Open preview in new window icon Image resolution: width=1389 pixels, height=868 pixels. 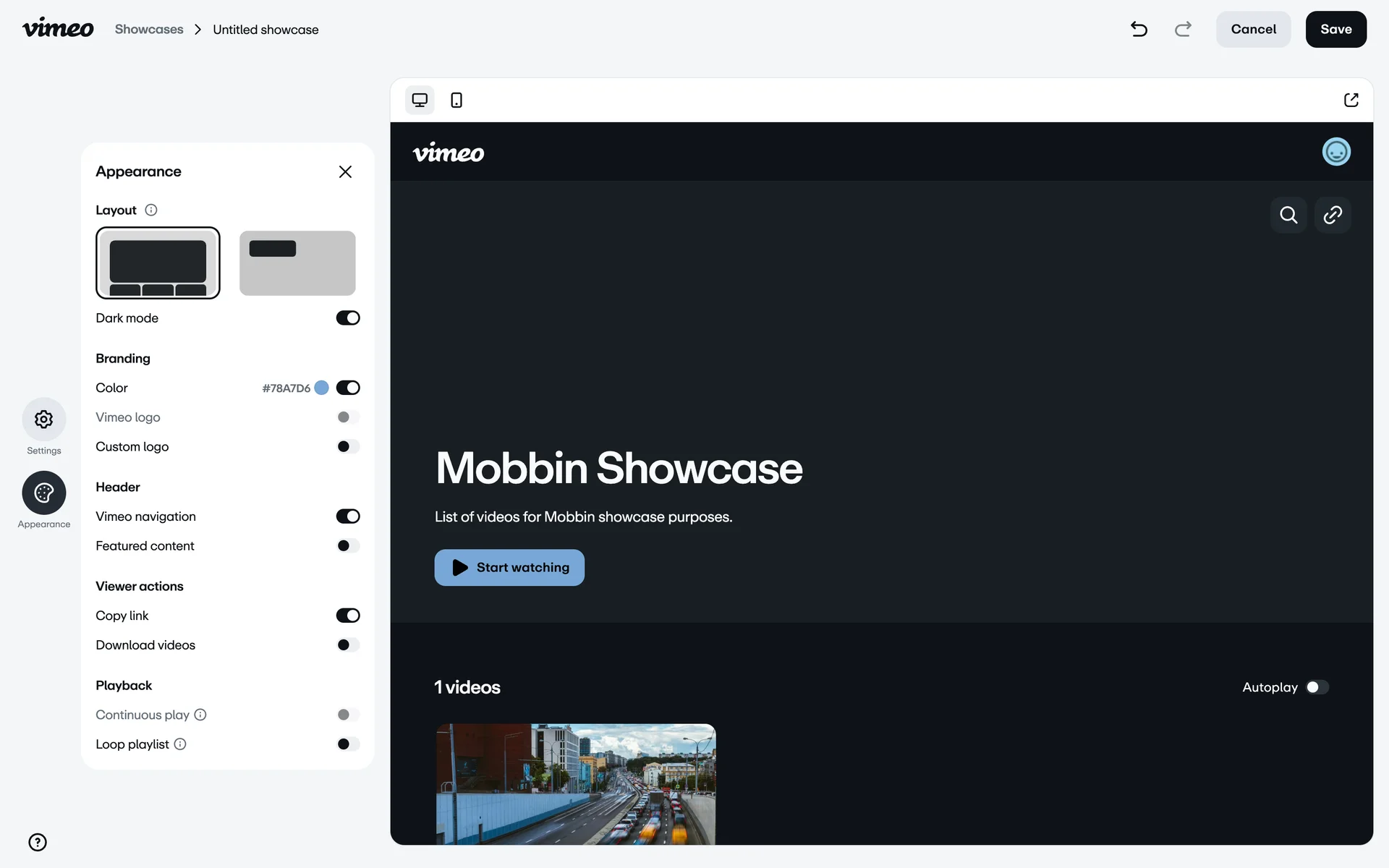pos(1351,100)
